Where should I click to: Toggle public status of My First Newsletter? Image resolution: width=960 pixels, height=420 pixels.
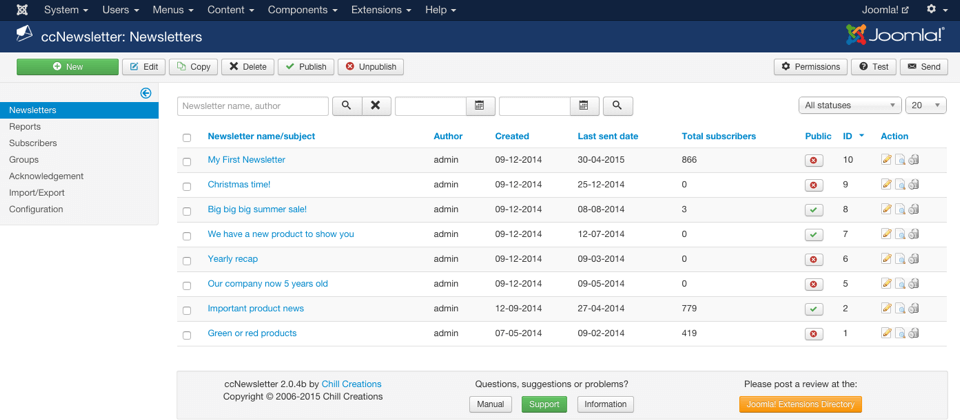[814, 160]
